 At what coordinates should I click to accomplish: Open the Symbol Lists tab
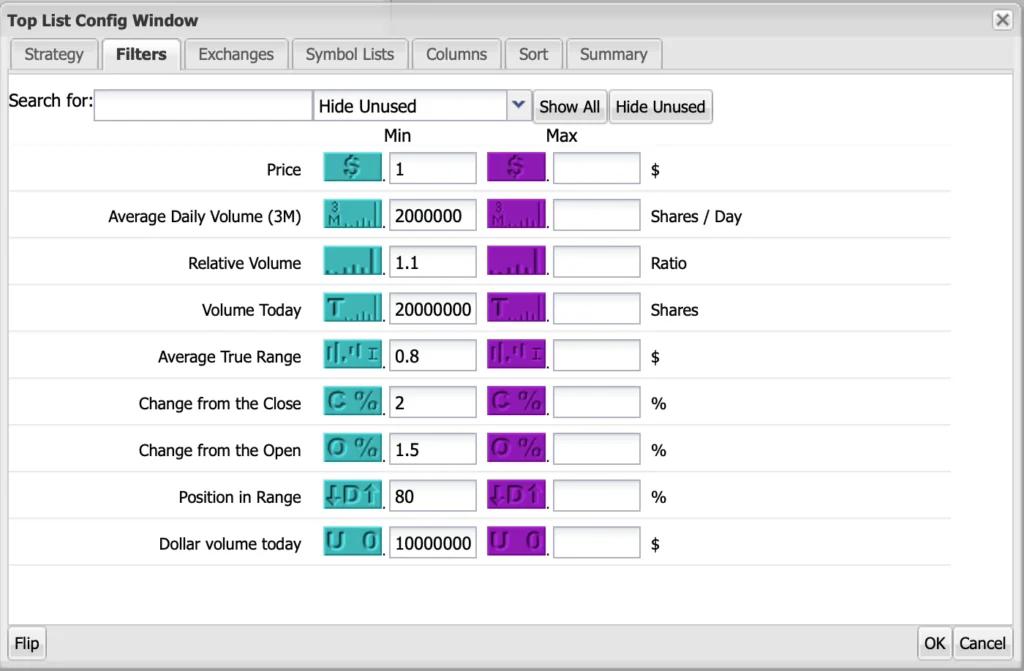click(x=350, y=54)
